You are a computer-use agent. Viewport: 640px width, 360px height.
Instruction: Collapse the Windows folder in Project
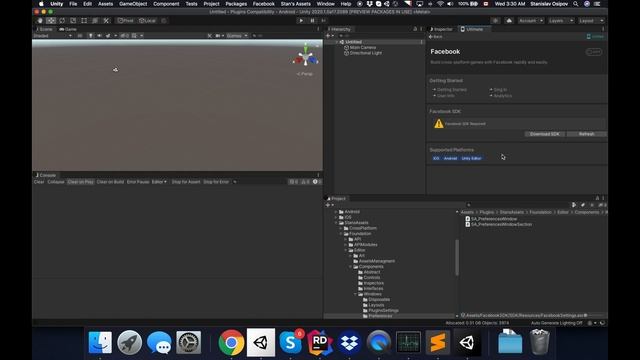point(356,294)
